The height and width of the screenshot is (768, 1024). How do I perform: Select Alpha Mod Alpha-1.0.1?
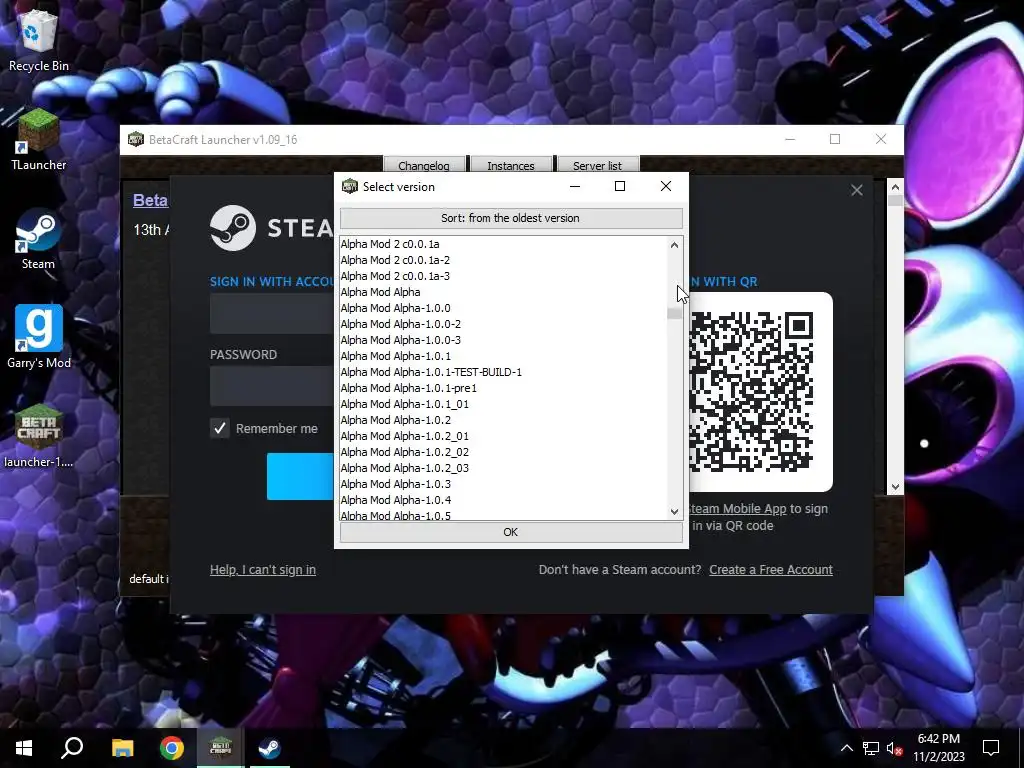(503, 356)
